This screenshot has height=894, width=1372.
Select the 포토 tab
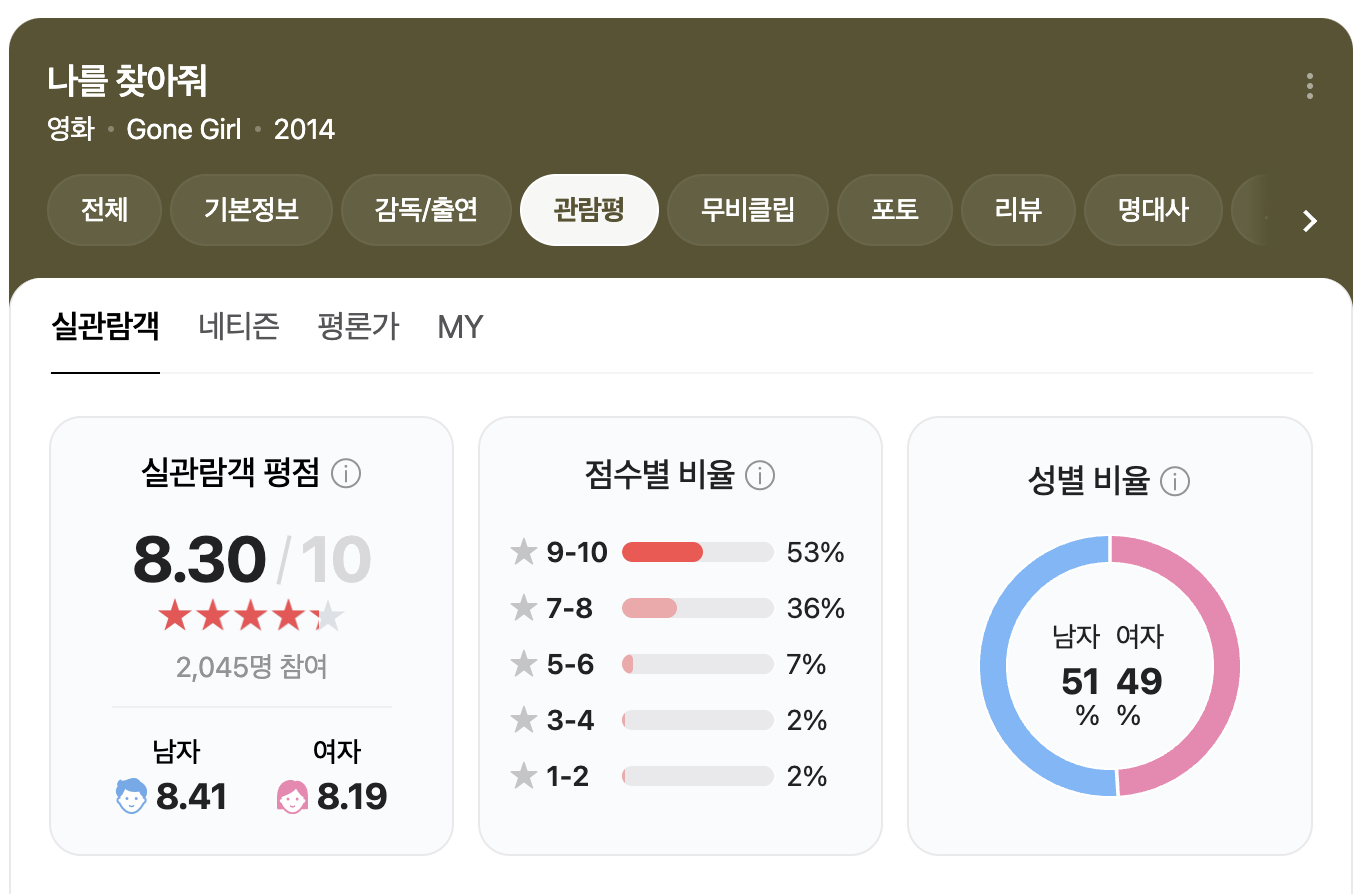click(x=894, y=210)
